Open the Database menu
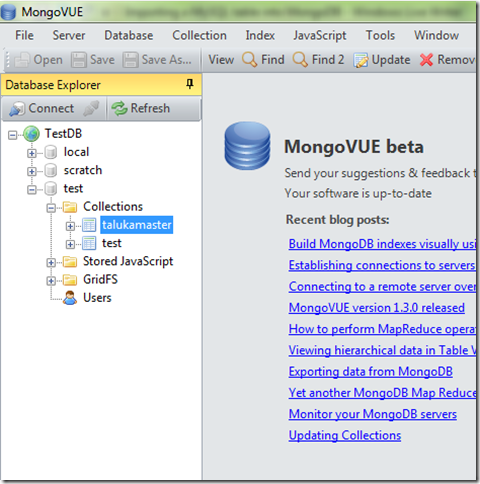The width and height of the screenshot is (480, 484). coord(129,35)
